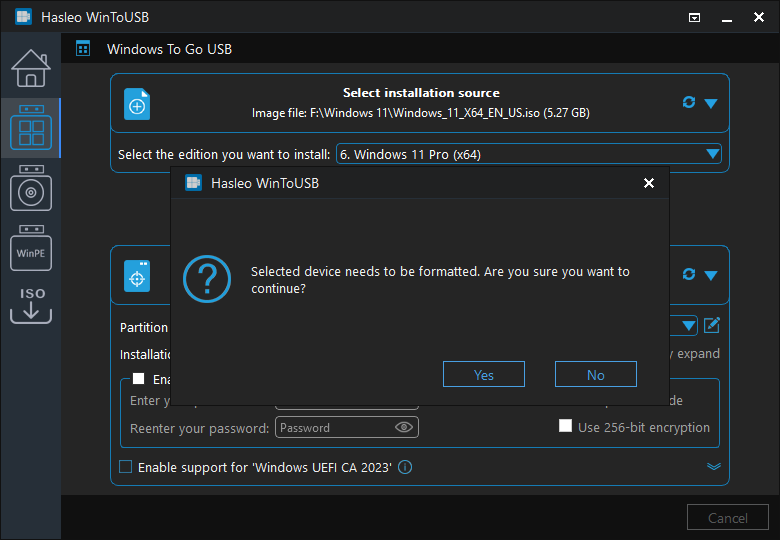
Task: Click the Reenter your password field
Action: [x=347, y=428]
